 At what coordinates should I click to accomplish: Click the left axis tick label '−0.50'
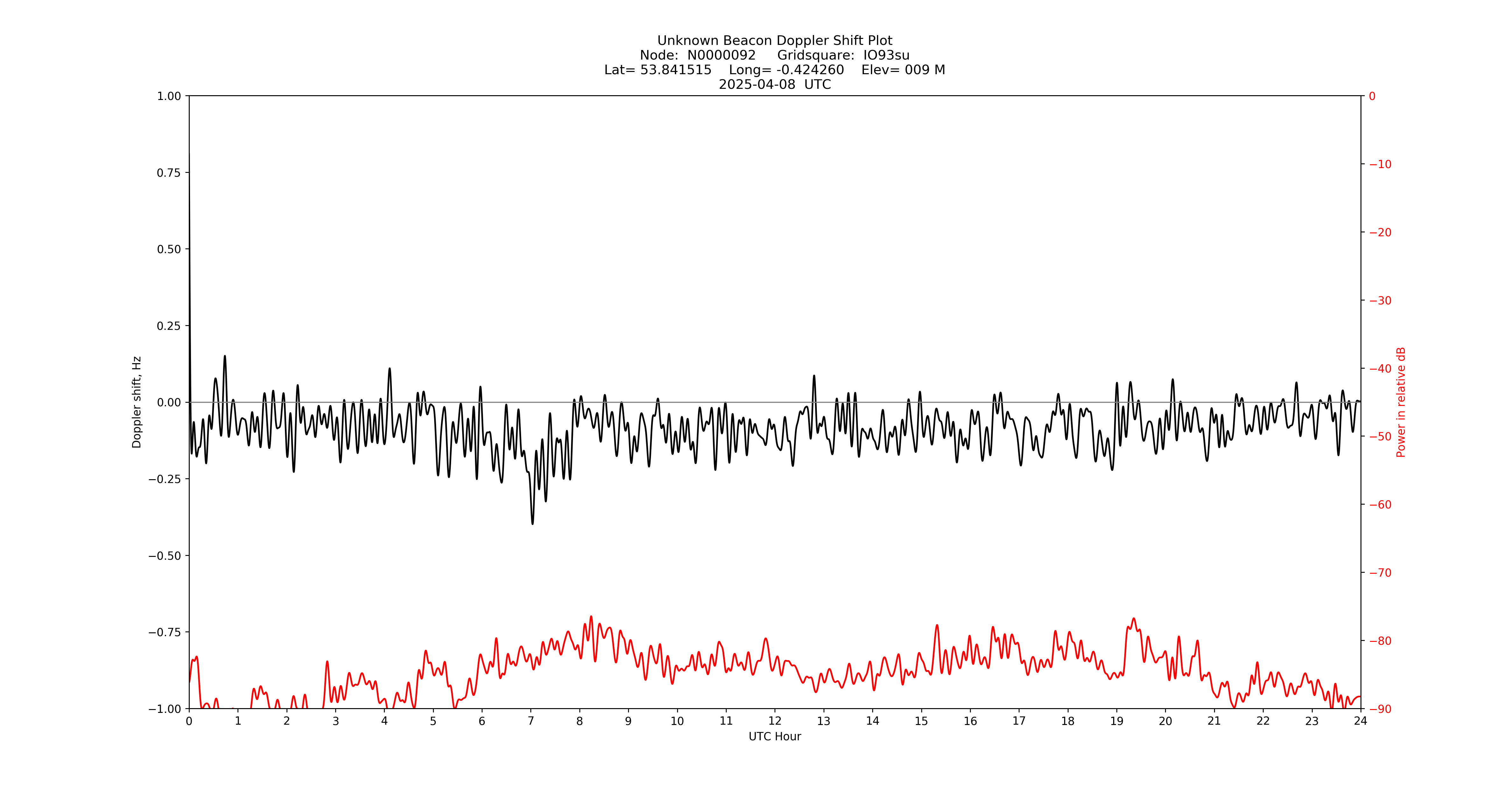164,556
